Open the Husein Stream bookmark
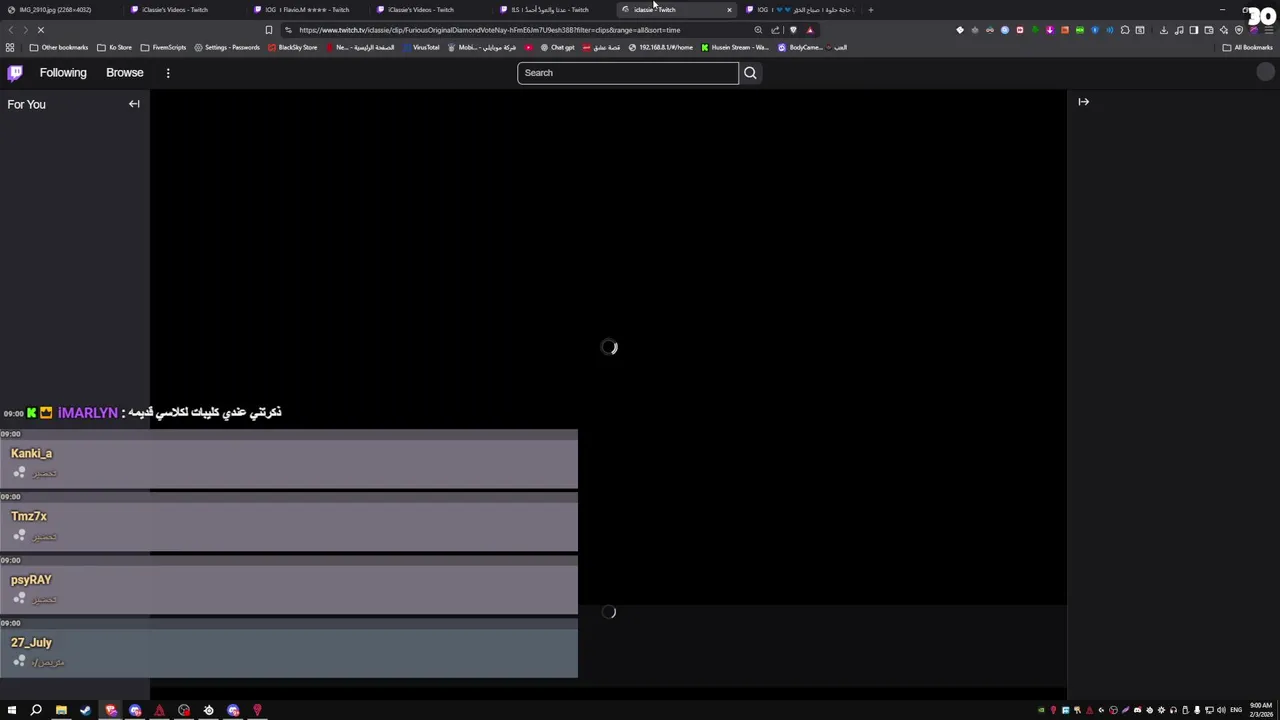Viewport: 1280px width, 720px height. click(735, 47)
